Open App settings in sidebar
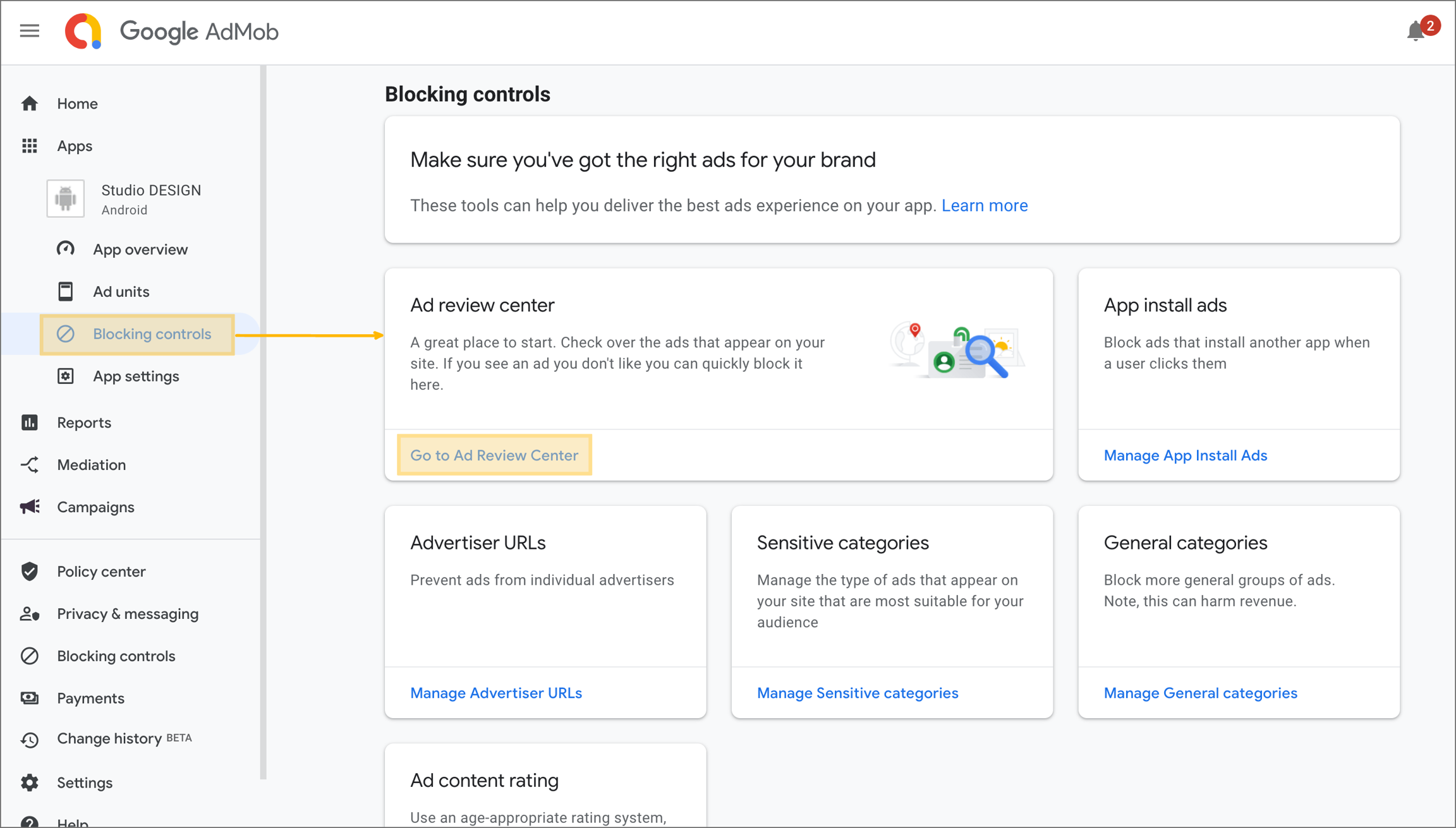Image resolution: width=1456 pixels, height=828 pixels. tap(136, 376)
